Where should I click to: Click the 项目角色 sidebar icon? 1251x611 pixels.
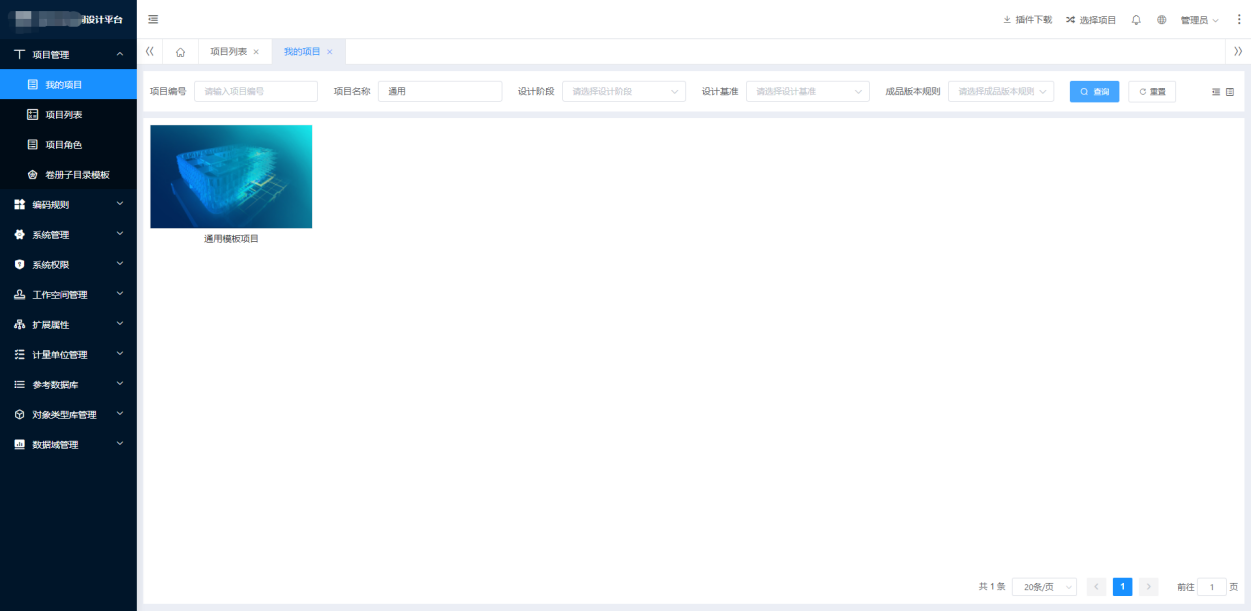33,144
